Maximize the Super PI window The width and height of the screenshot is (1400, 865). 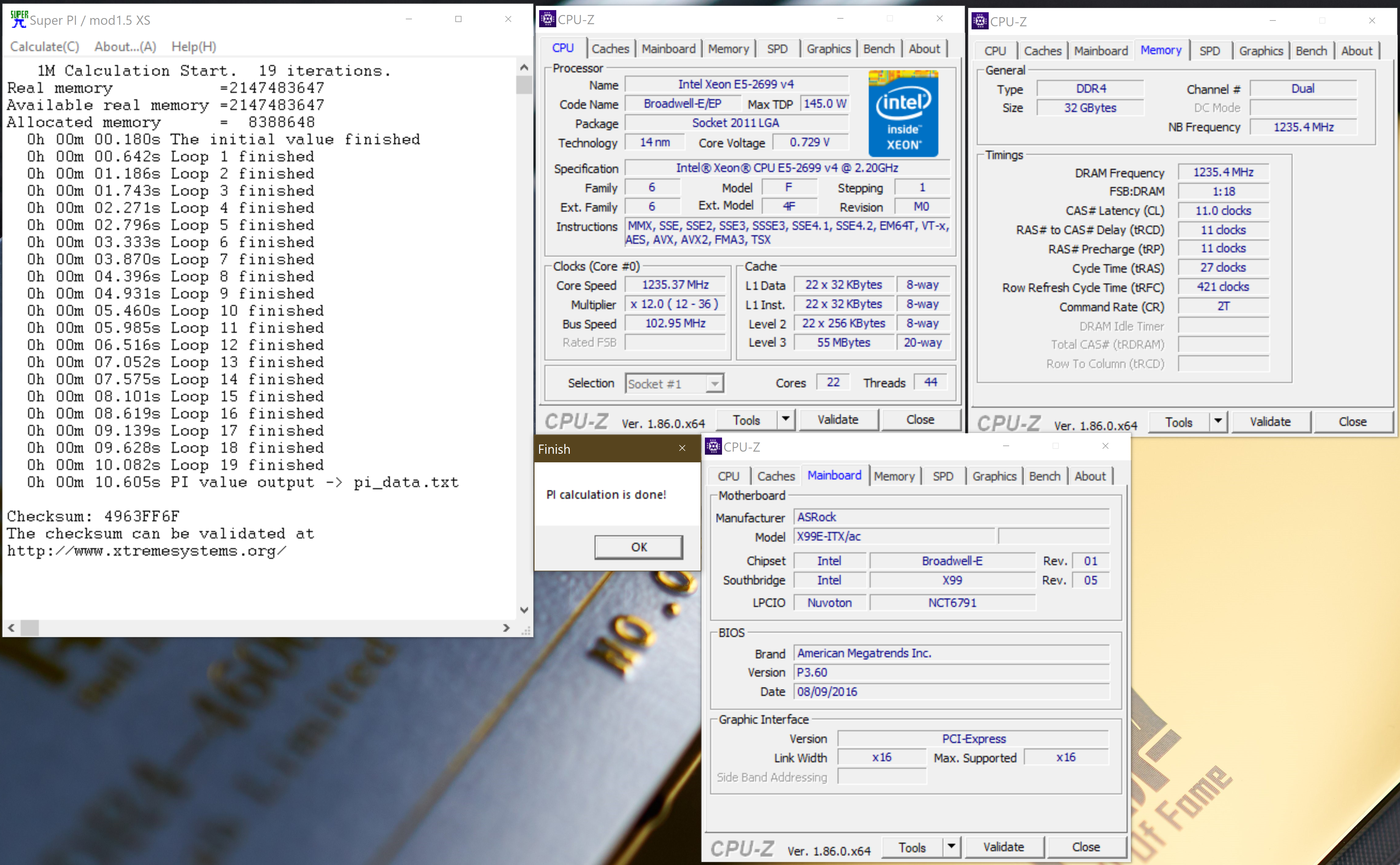pyautogui.click(x=458, y=19)
